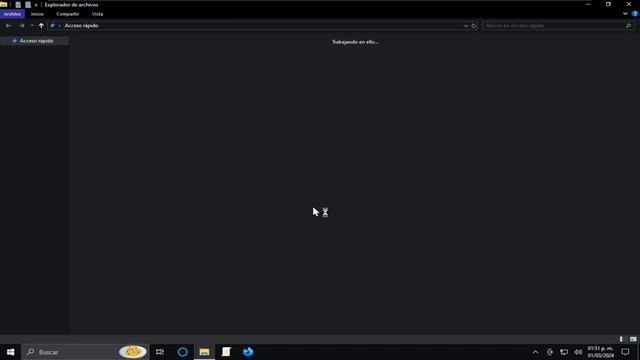The width and height of the screenshot is (640, 360).
Task: Open the taskbar clock and date
Action: [600, 352]
